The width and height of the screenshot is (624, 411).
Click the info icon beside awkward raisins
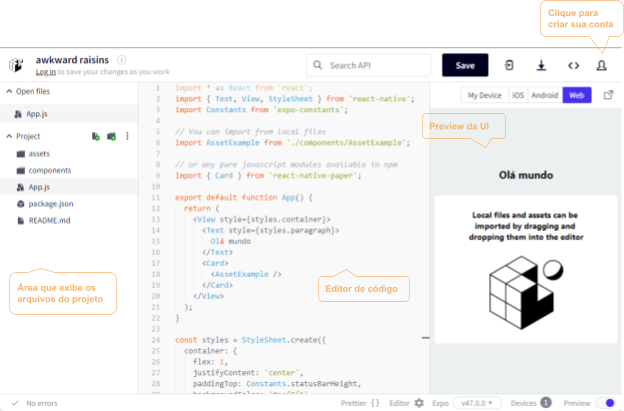tap(121, 60)
